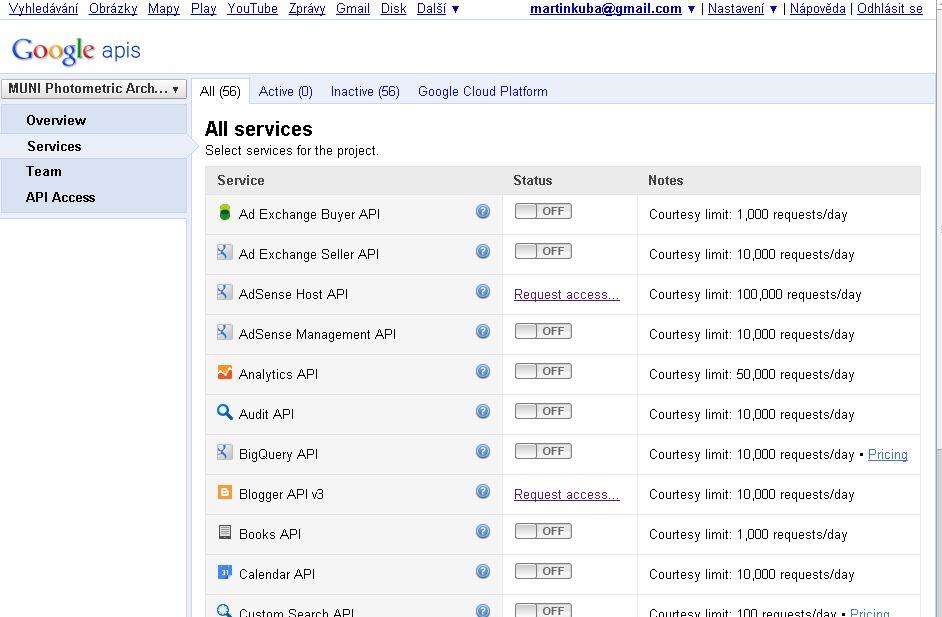
Task: Open the YouTube link in top bar
Action: 252,8
